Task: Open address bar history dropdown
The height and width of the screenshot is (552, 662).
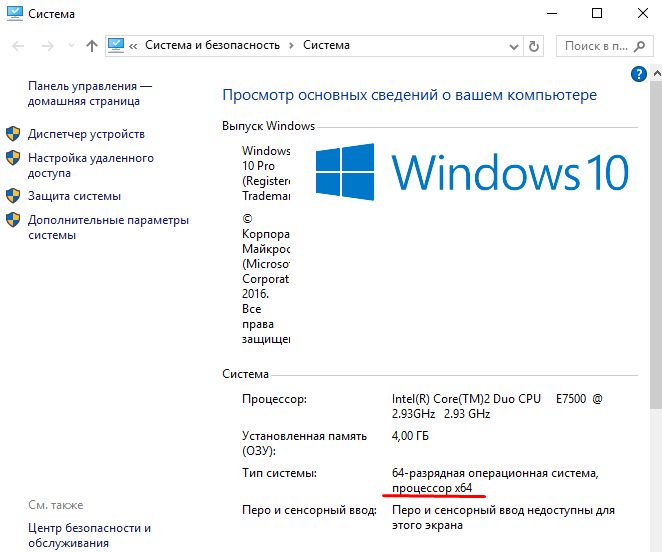Action: point(513,46)
